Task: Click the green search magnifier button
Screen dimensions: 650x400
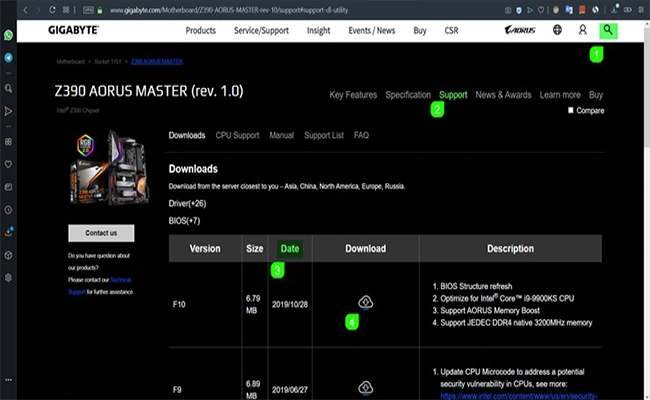Action: (608, 31)
